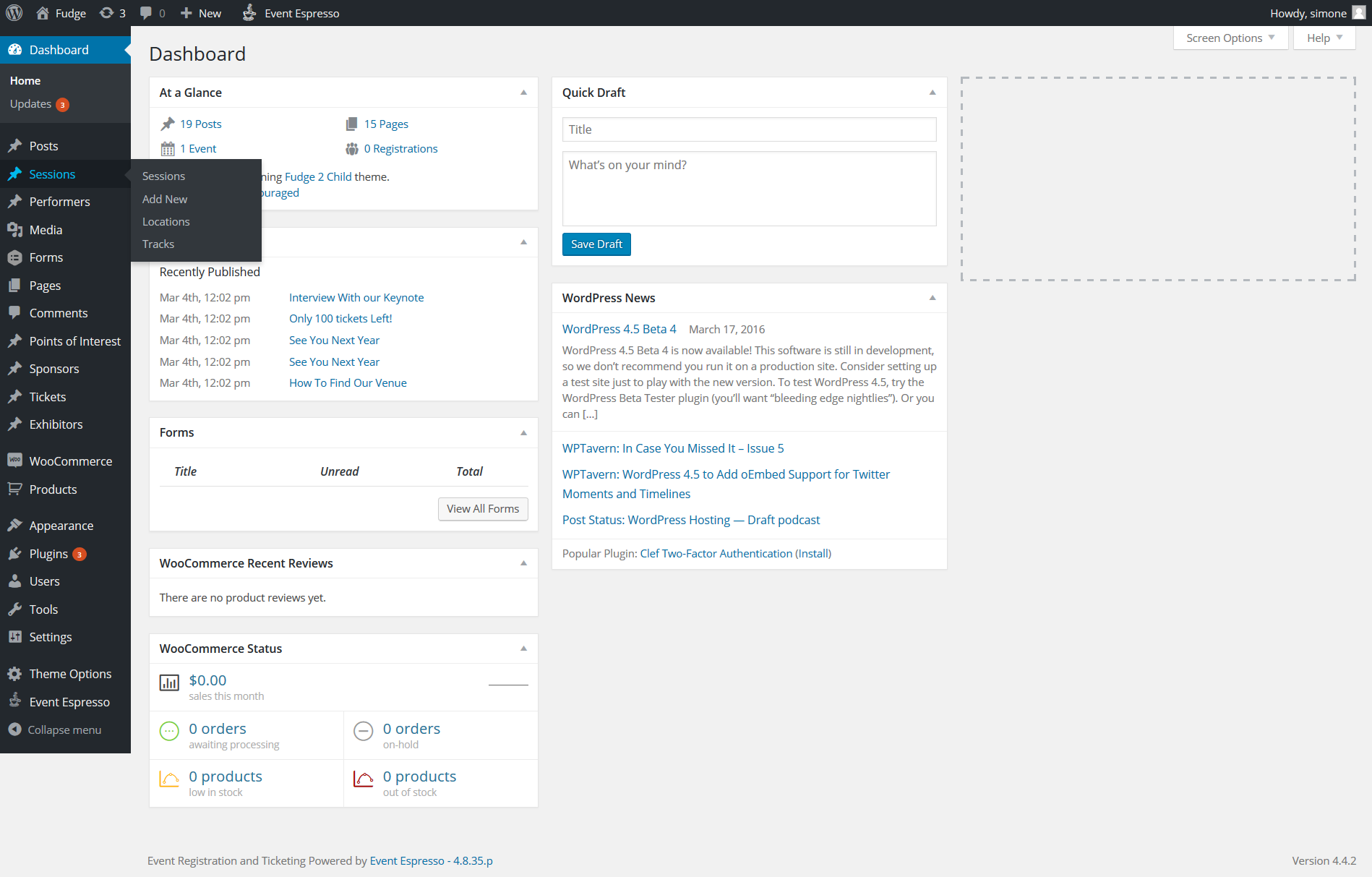Screen dimensions: 1372x877
Task: Collapse the WooCommerce Status panel
Action: tap(523, 649)
